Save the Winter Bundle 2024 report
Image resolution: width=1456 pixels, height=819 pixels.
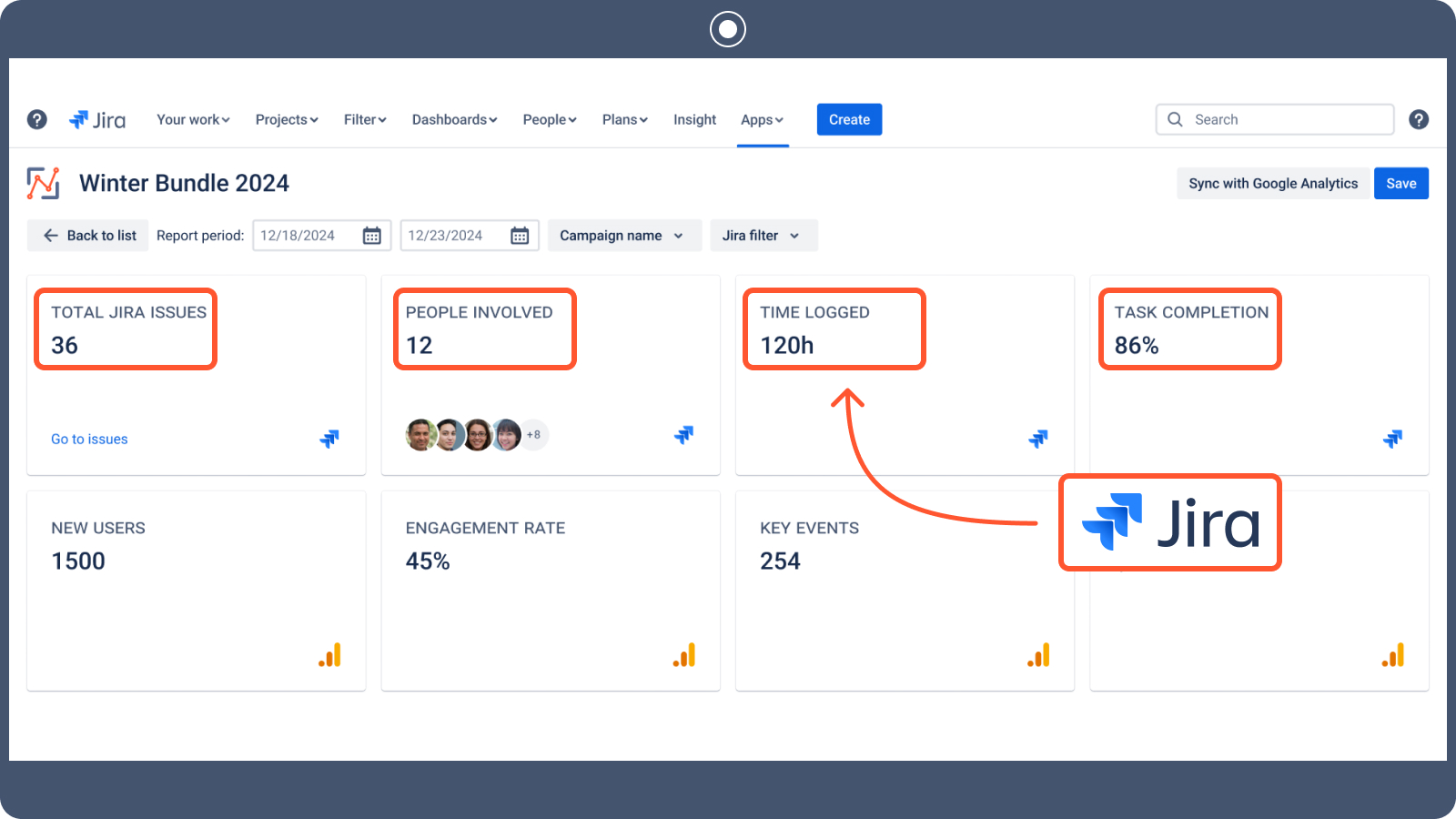click(x=1401, y=183)
